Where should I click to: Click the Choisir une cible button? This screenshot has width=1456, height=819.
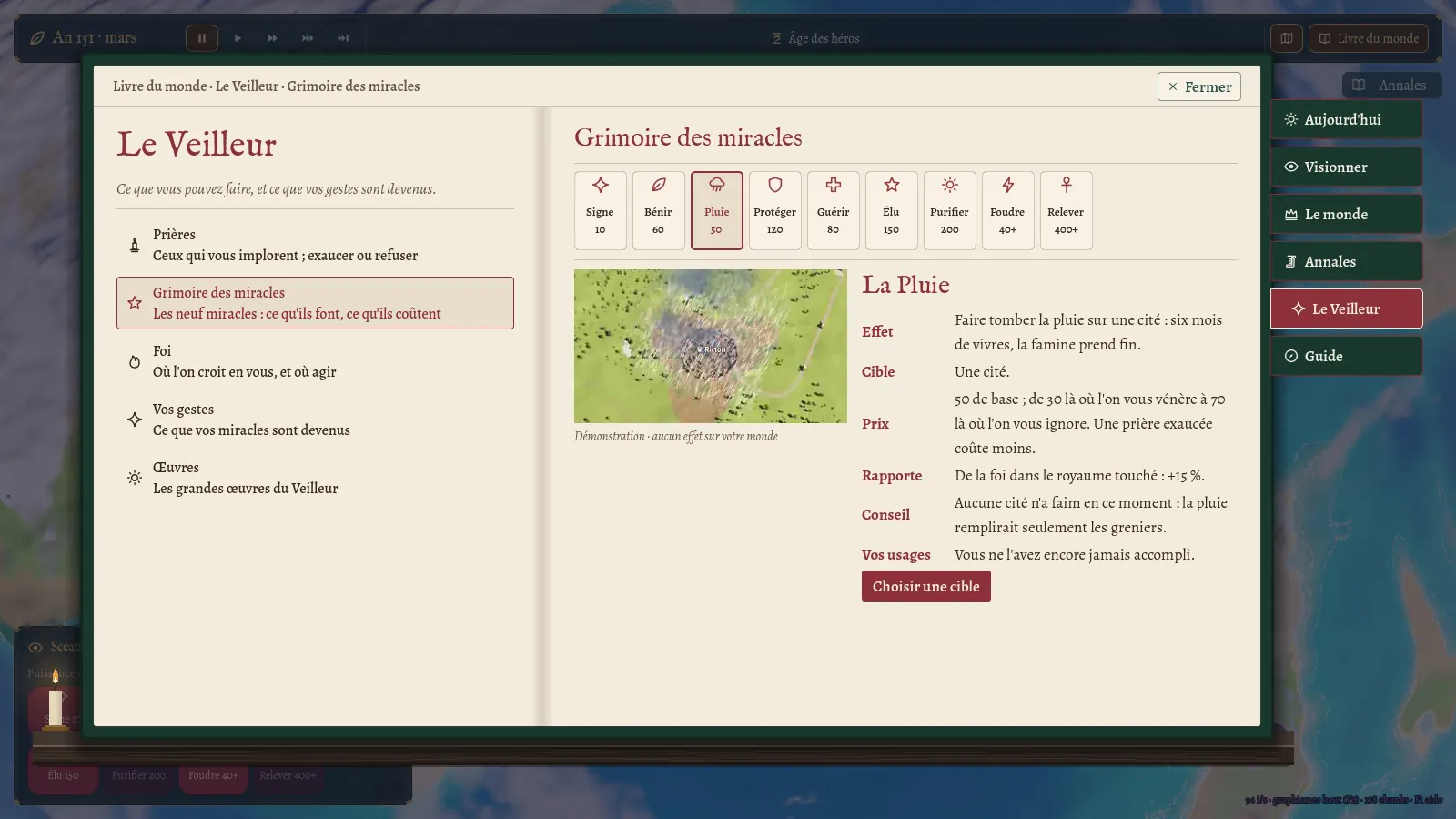926,586
